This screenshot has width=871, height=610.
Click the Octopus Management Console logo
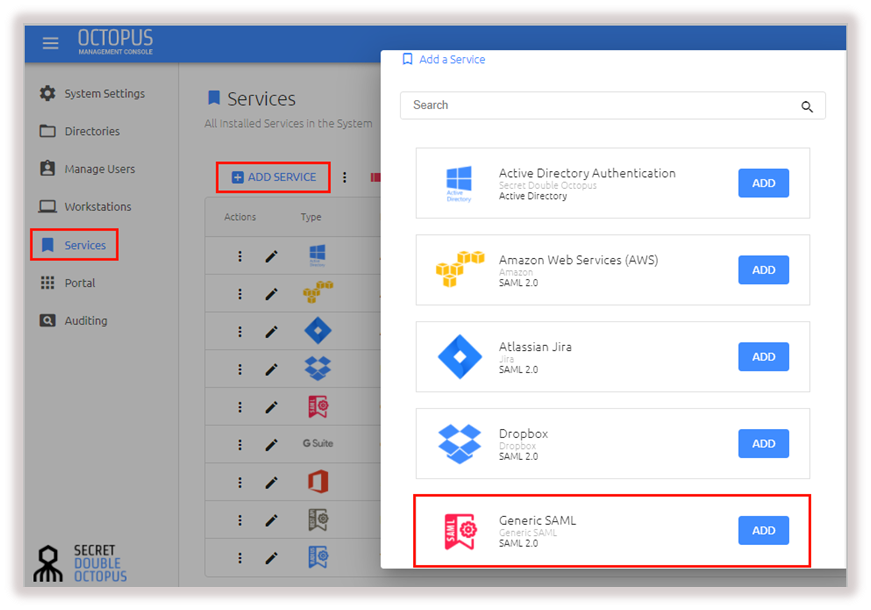(x=115, y=42)
